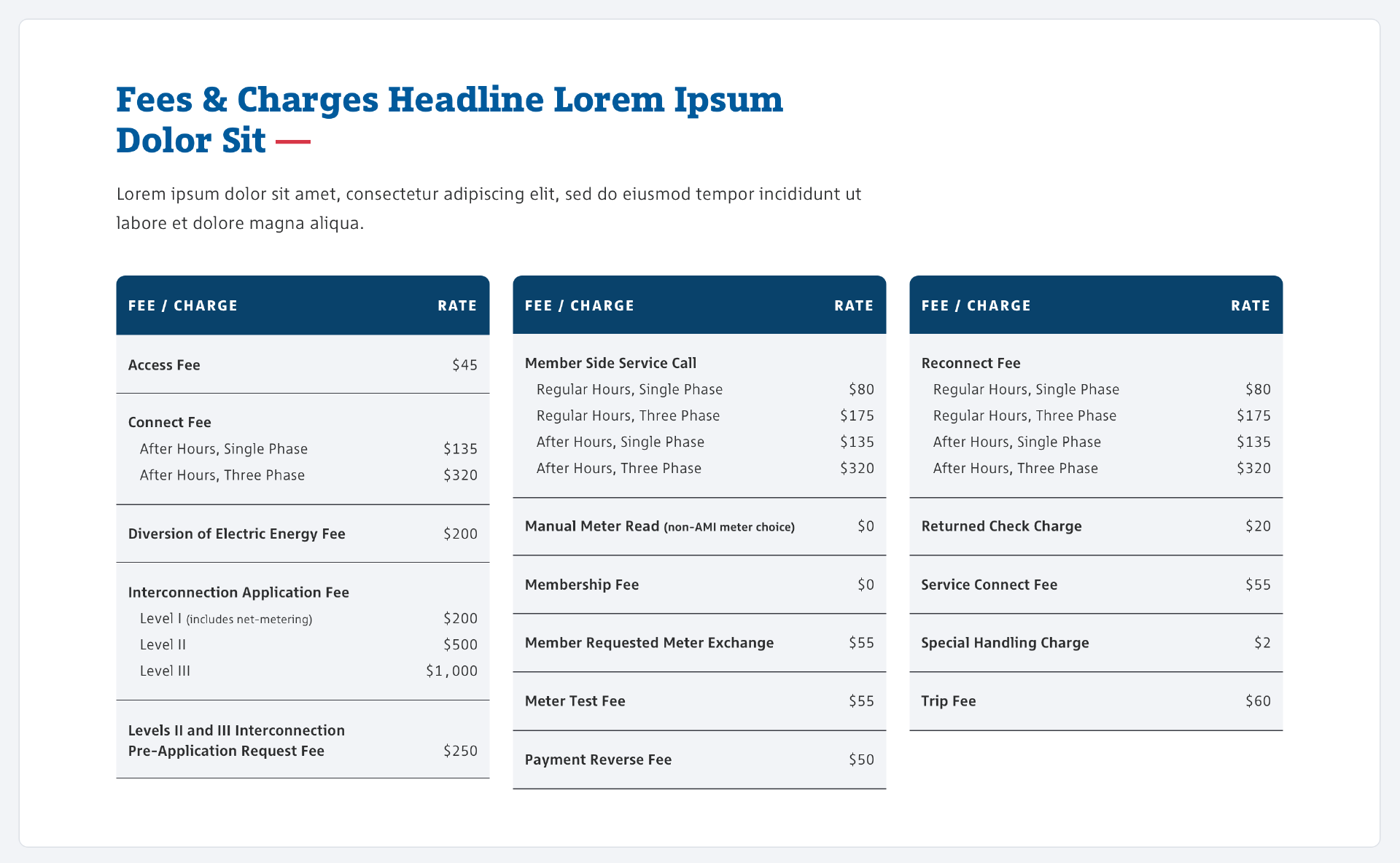Click Level I (includes net-metering) row
1400x863 pixels.
[226, 618]
